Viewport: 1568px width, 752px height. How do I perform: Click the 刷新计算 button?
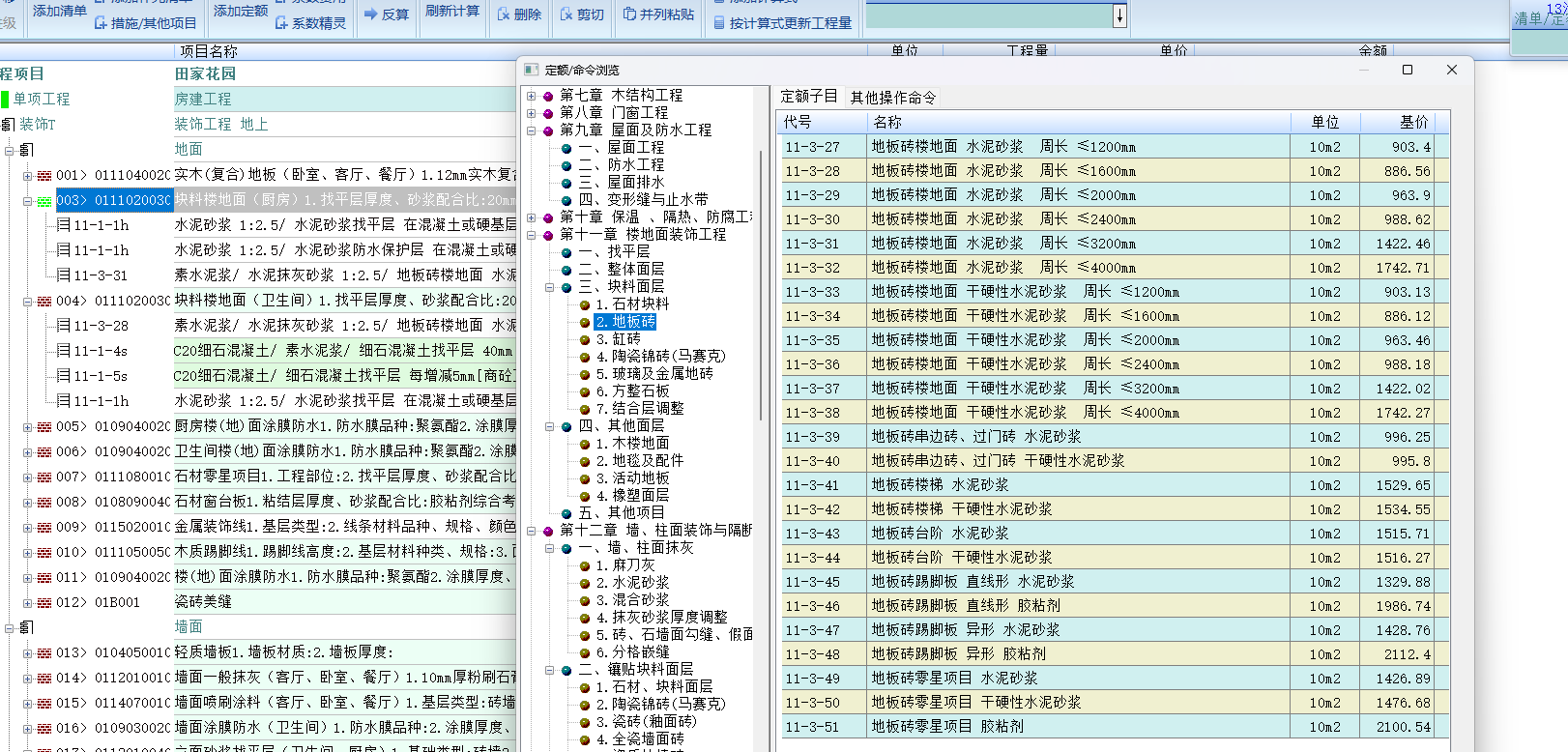452,11
